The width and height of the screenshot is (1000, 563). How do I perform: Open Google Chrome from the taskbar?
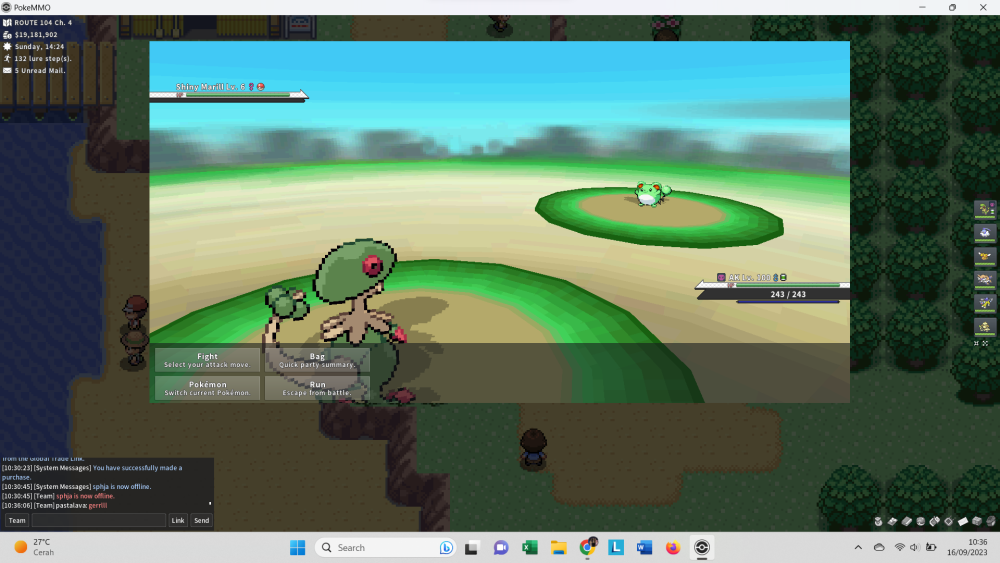pos(587,548)
